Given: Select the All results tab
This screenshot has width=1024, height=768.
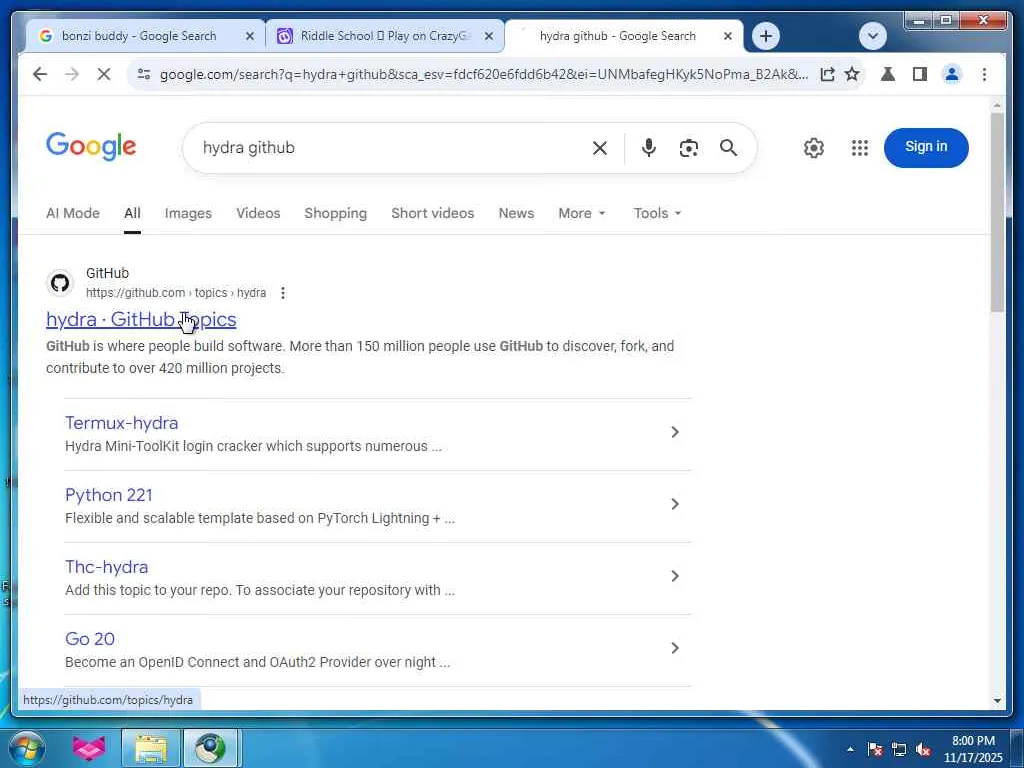Looking at the screenshot, I should coord(133,214).
